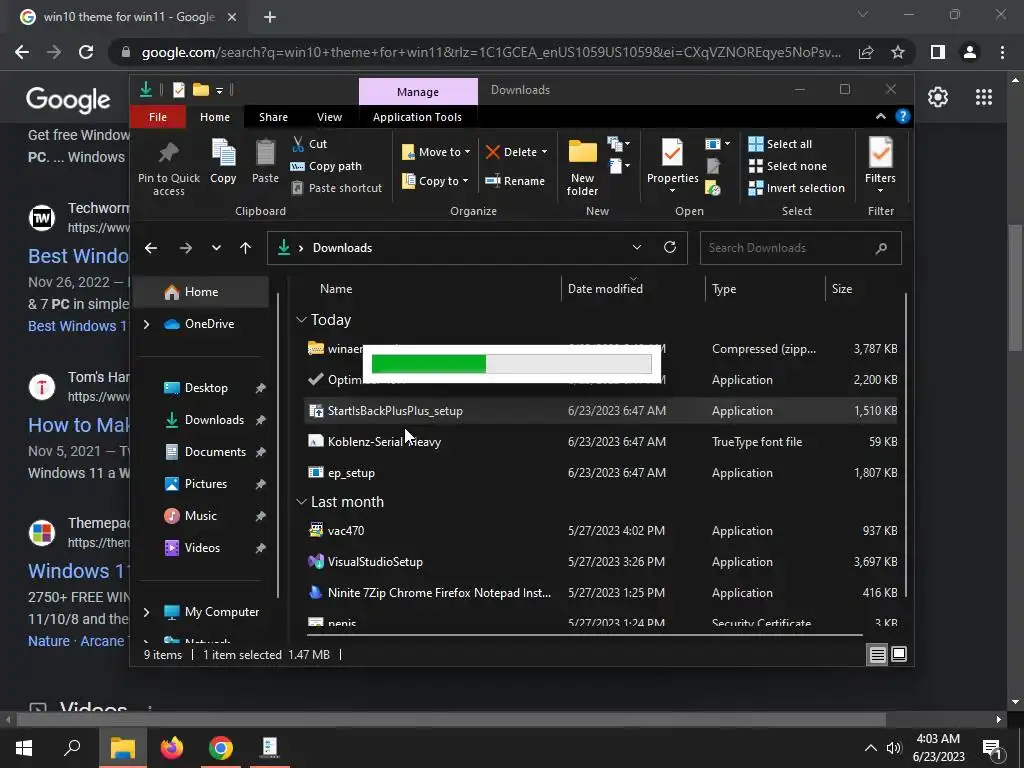Screen dimensions: 1024x768
Task: Click Select all in ribbon
Action: point(780,144)
